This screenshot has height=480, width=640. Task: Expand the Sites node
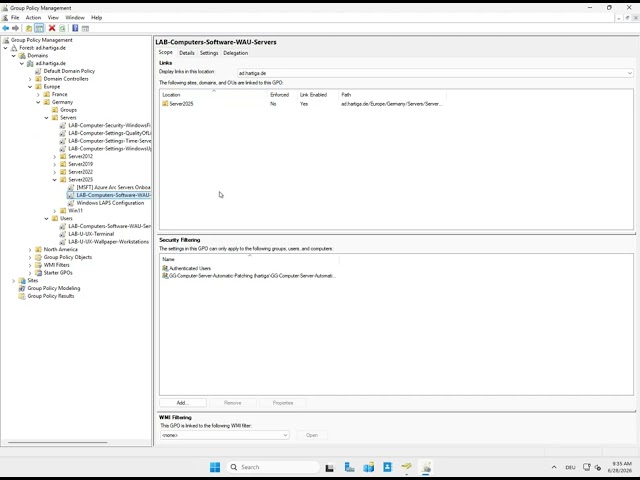[13, 280]
